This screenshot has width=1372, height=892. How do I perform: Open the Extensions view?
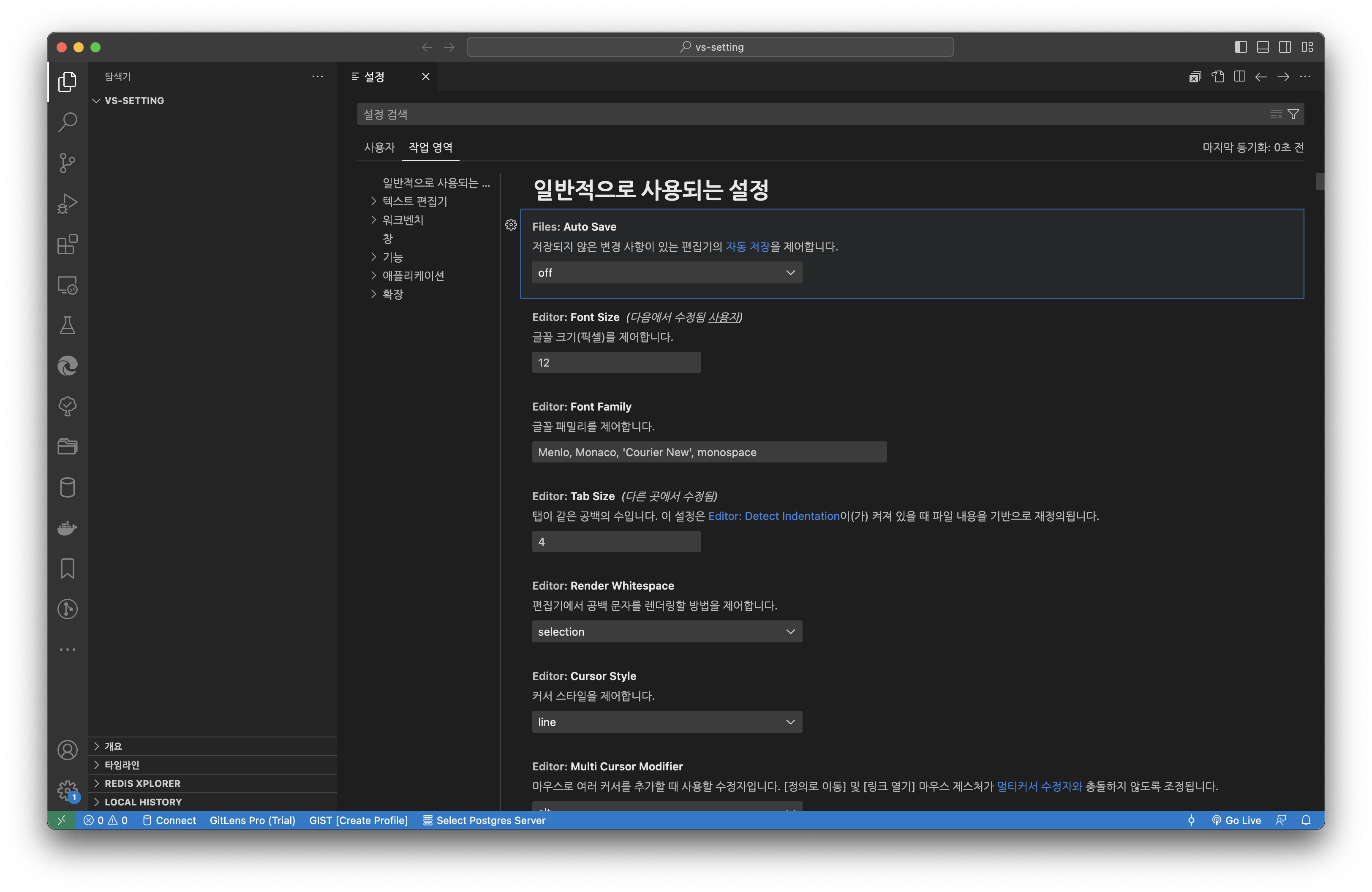click(x=68, y=244)
